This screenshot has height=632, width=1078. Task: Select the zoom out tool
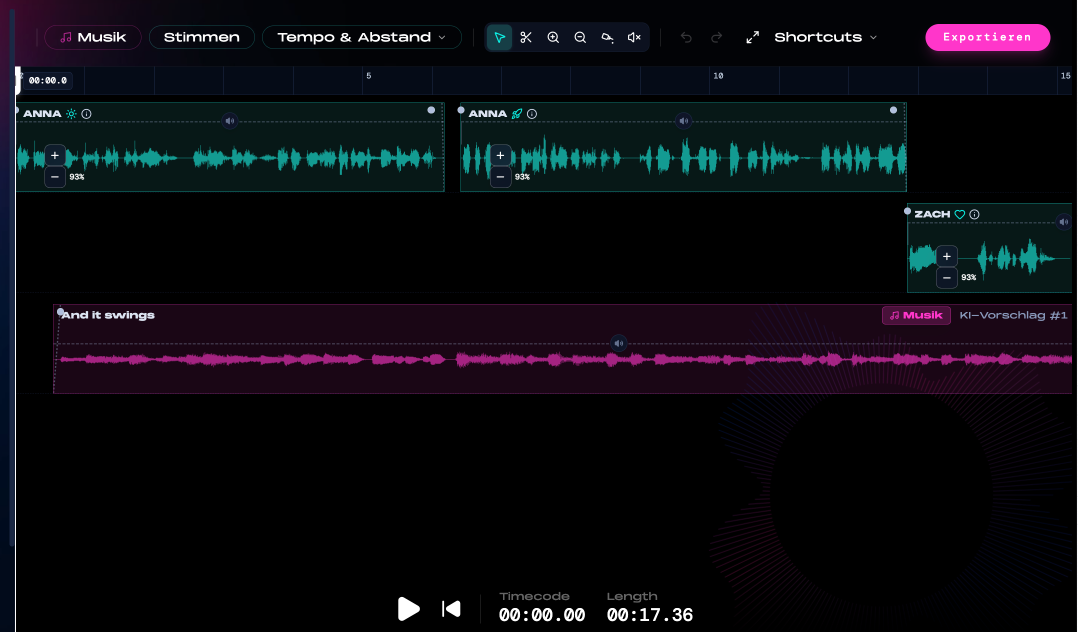pyautogui.click(x=580, y=37)
